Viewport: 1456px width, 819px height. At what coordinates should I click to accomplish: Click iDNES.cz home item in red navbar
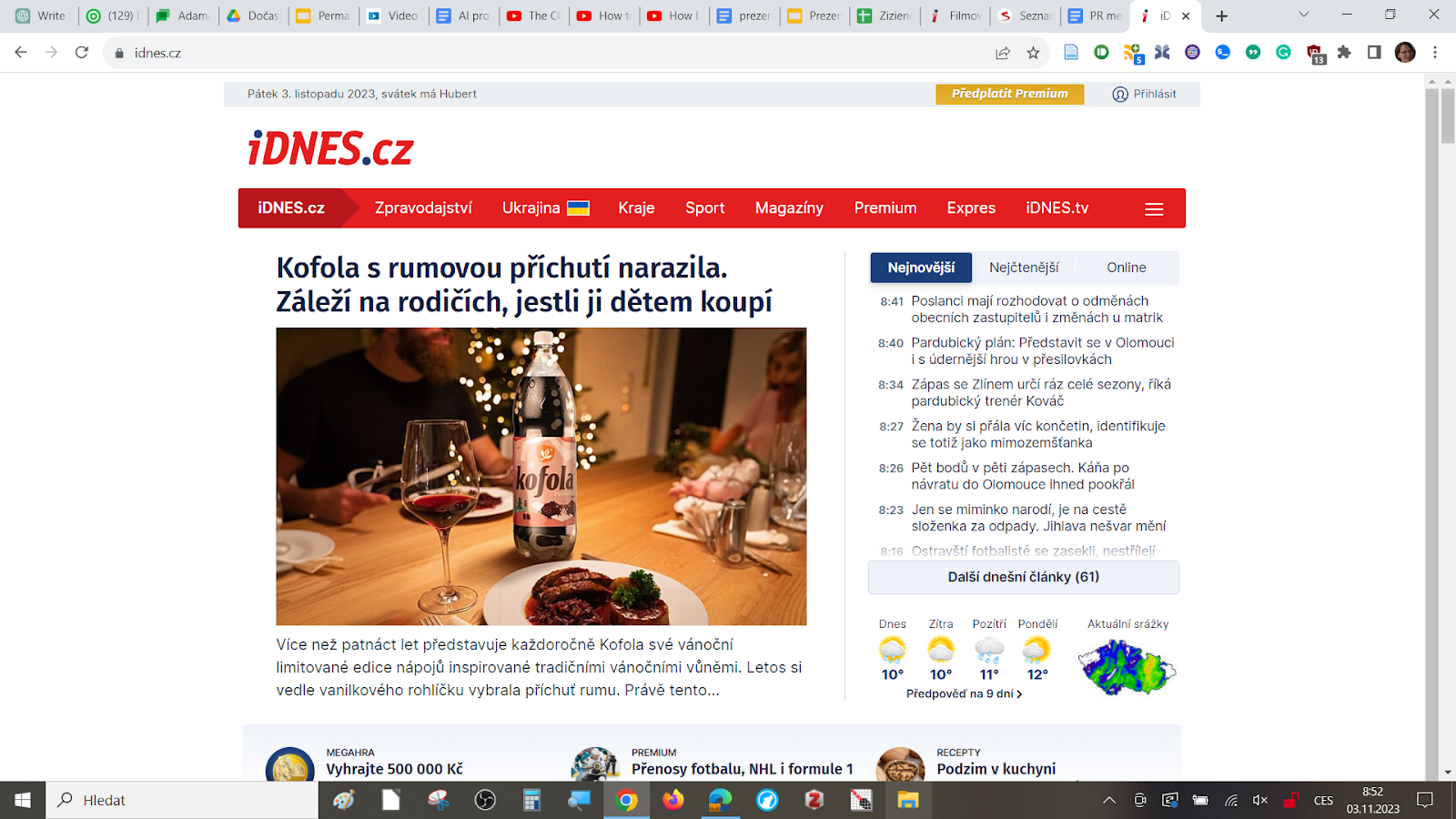pyautogui.click(x=291, y=207)
